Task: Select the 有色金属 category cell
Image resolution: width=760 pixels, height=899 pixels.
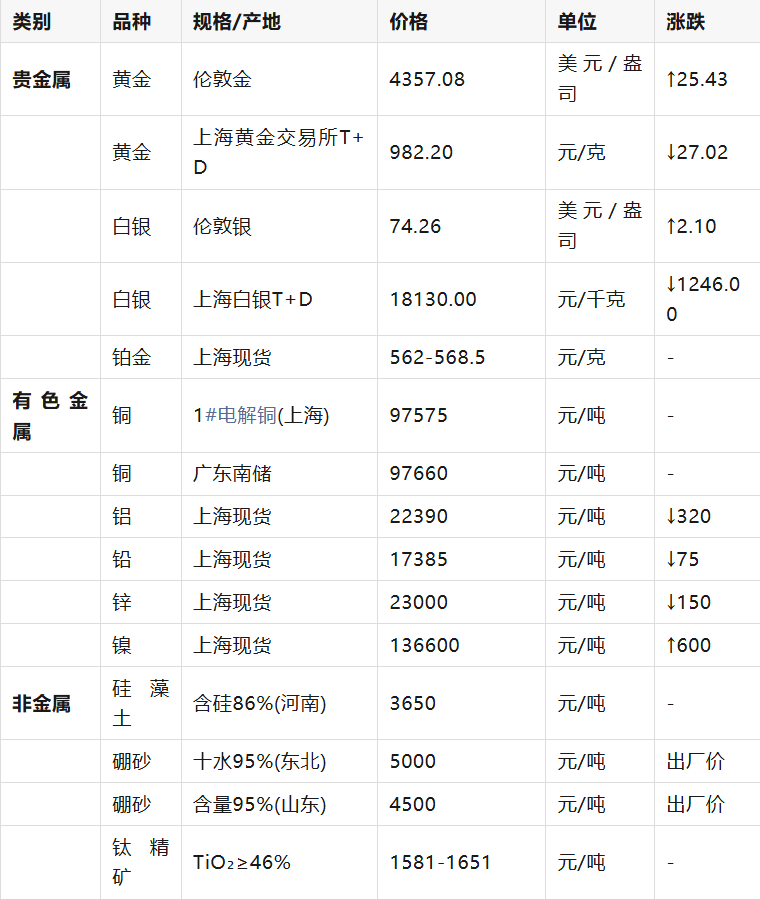Action: click(50, 416)
